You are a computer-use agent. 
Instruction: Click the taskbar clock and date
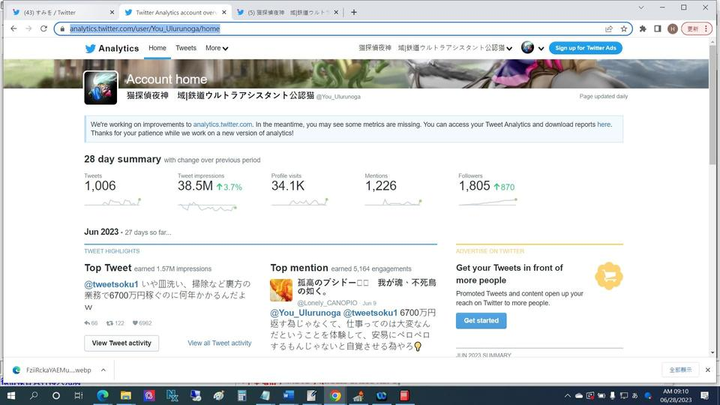pyautogui.click(x=675, y=395)
